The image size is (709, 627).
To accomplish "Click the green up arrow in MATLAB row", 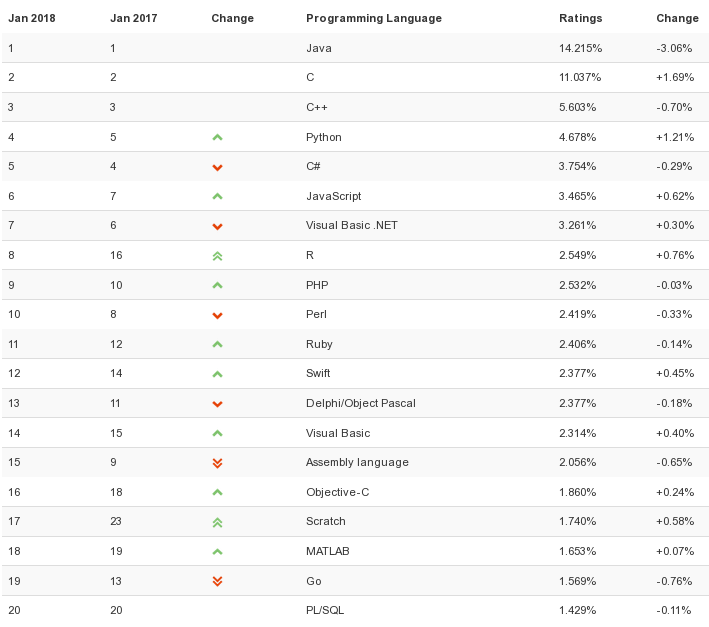I will point(217,551).
